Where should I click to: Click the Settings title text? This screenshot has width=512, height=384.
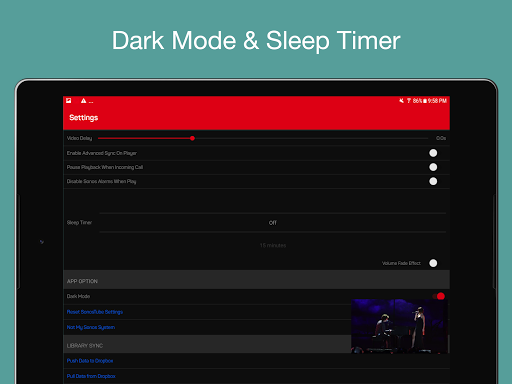83,118
